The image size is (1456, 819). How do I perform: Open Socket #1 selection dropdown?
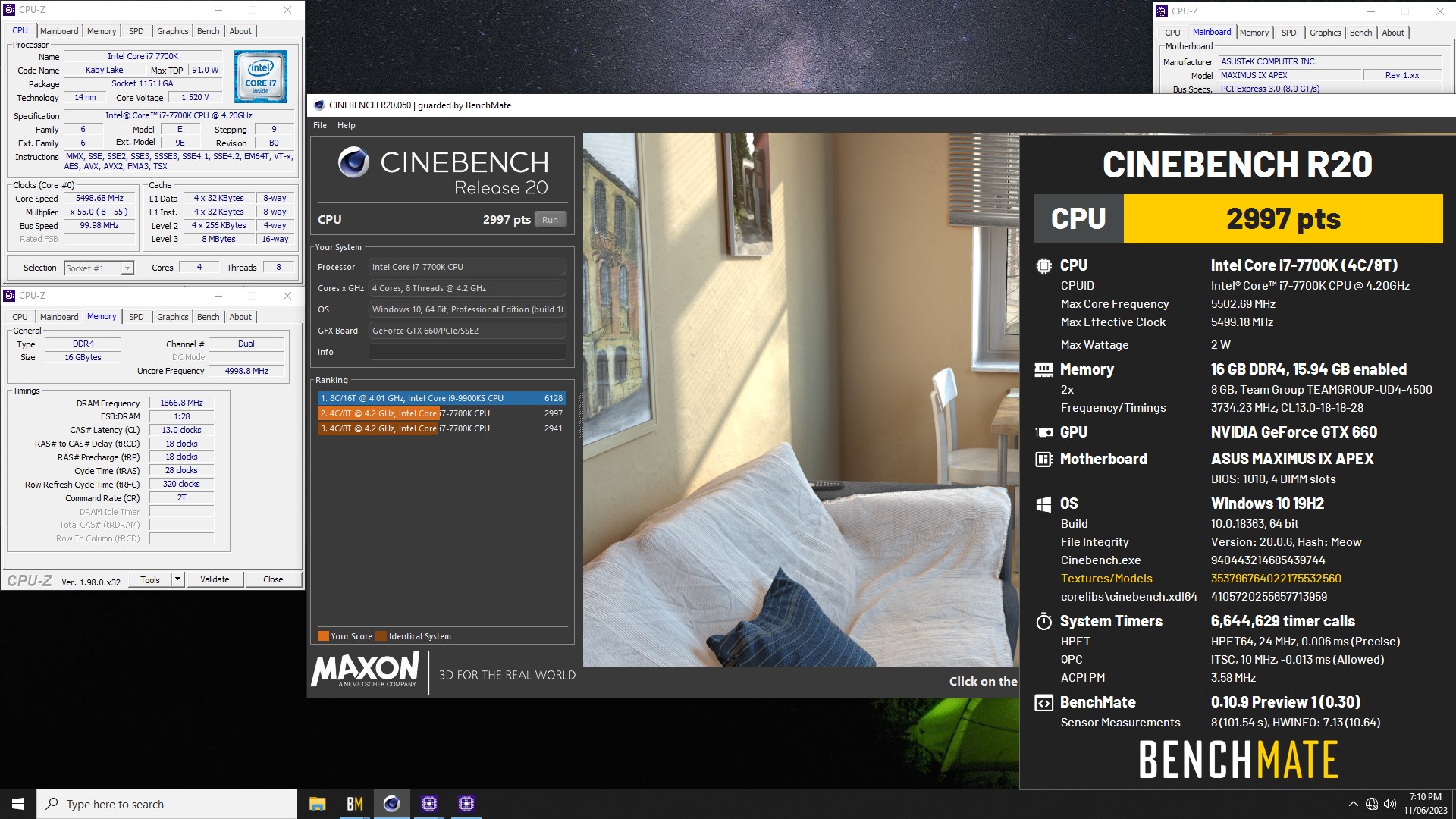(127, 268)
